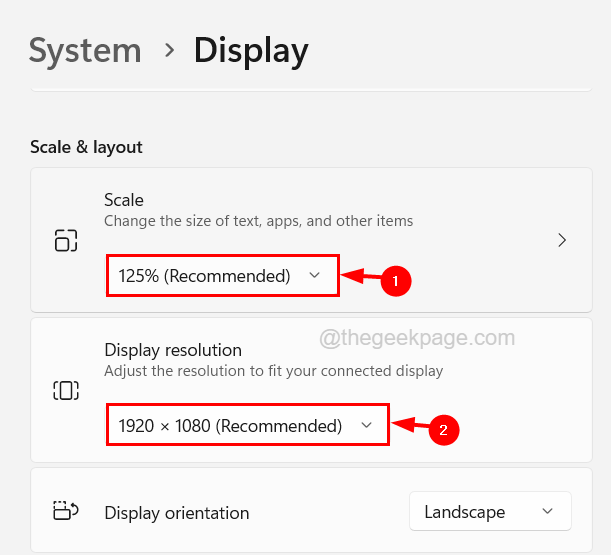Click the text 'Change the size of text, apps, and other items'
This screenshot has height=555, width=611.
258,220
